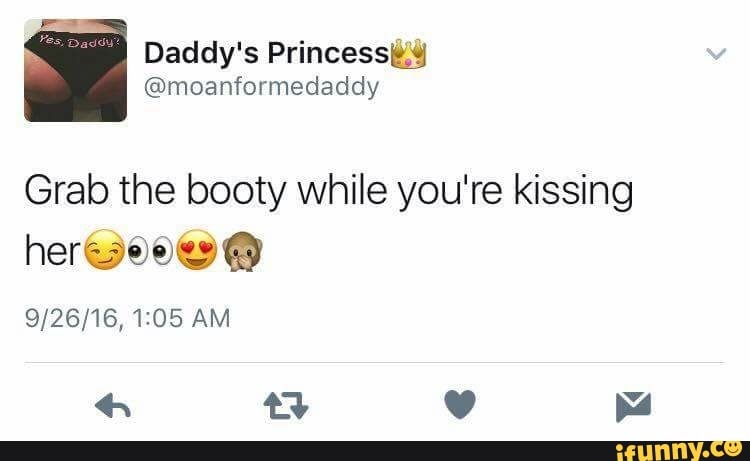Click the crown emoji beside name
Viewport: 750px width, 461px height.
(408, 53)
